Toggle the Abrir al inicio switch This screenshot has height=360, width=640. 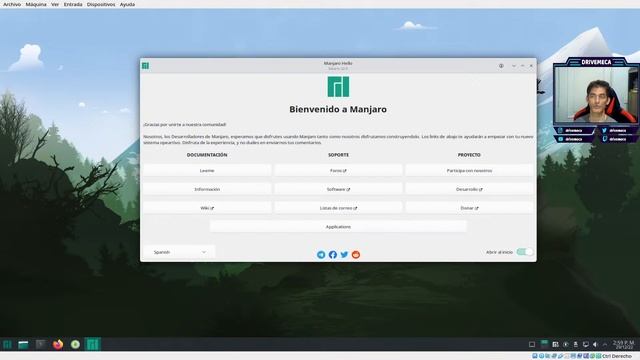click(524, 252)
